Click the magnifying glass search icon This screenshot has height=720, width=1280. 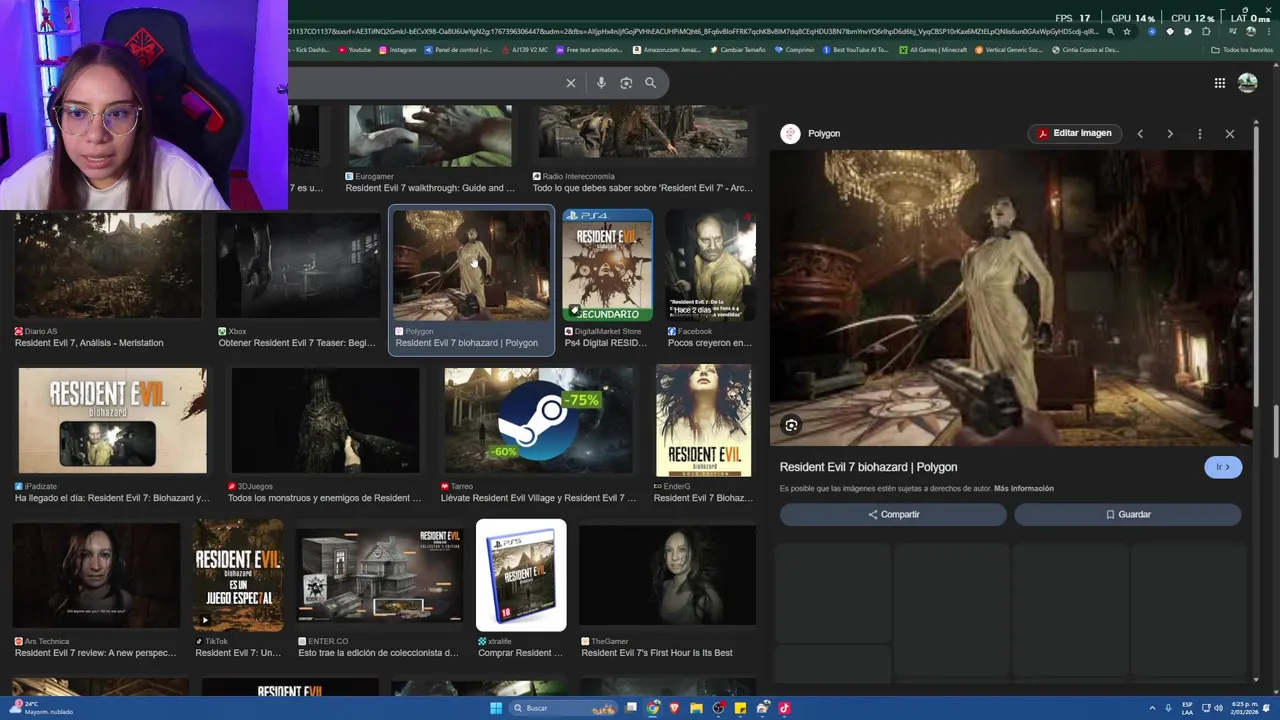[x=650, y=83]
